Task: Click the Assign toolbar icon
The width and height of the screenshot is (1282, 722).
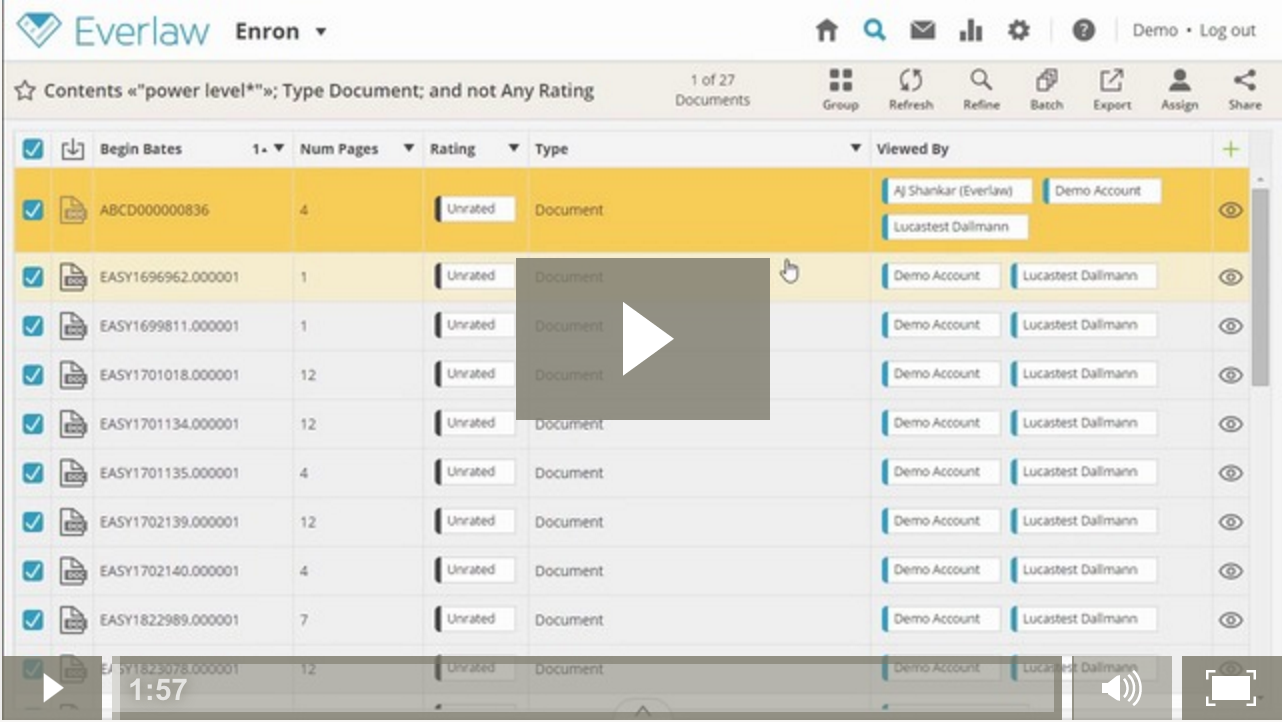Action: click(x=1180, y=89)
